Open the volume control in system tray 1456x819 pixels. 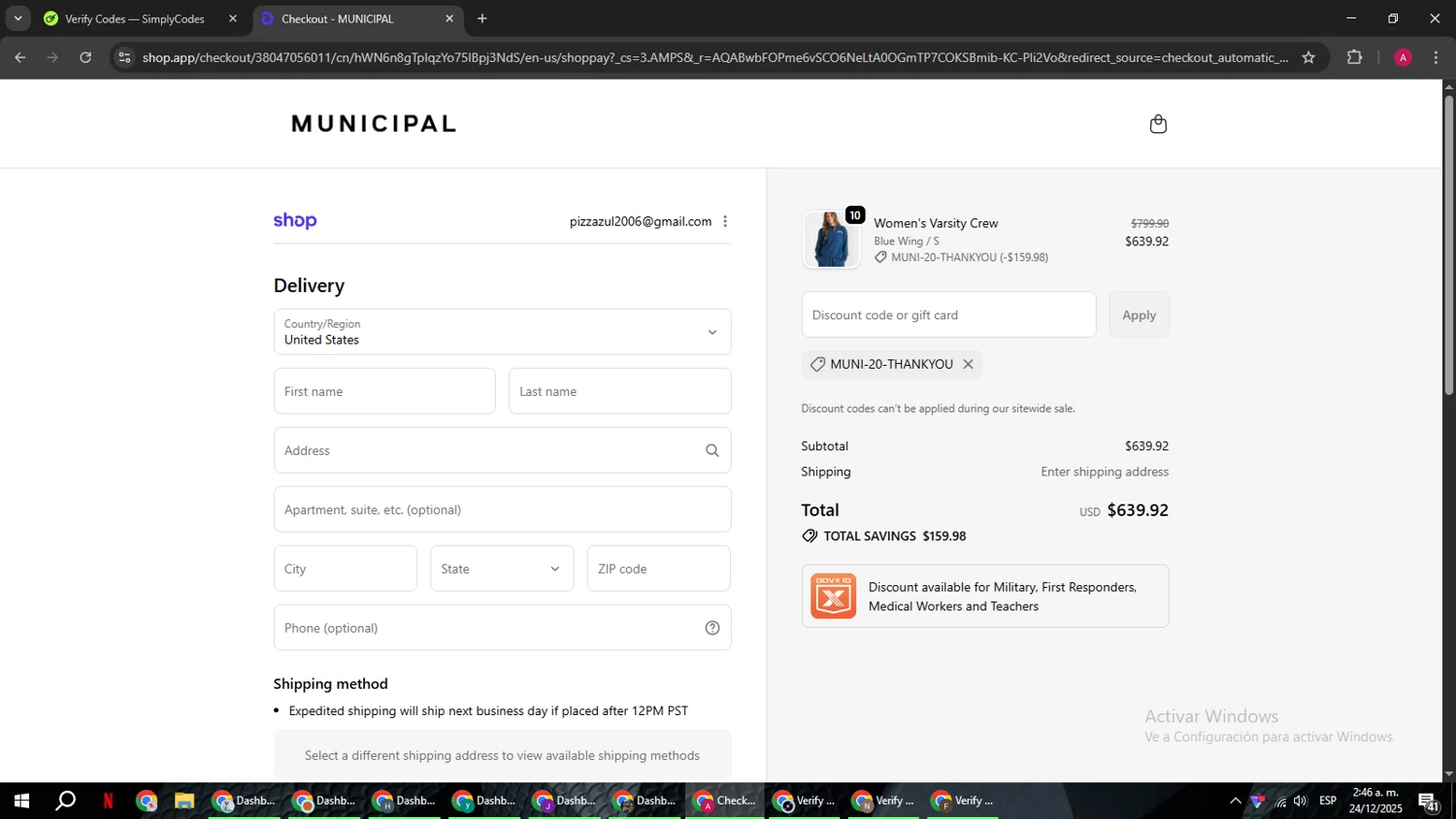tap(1301, 801)
